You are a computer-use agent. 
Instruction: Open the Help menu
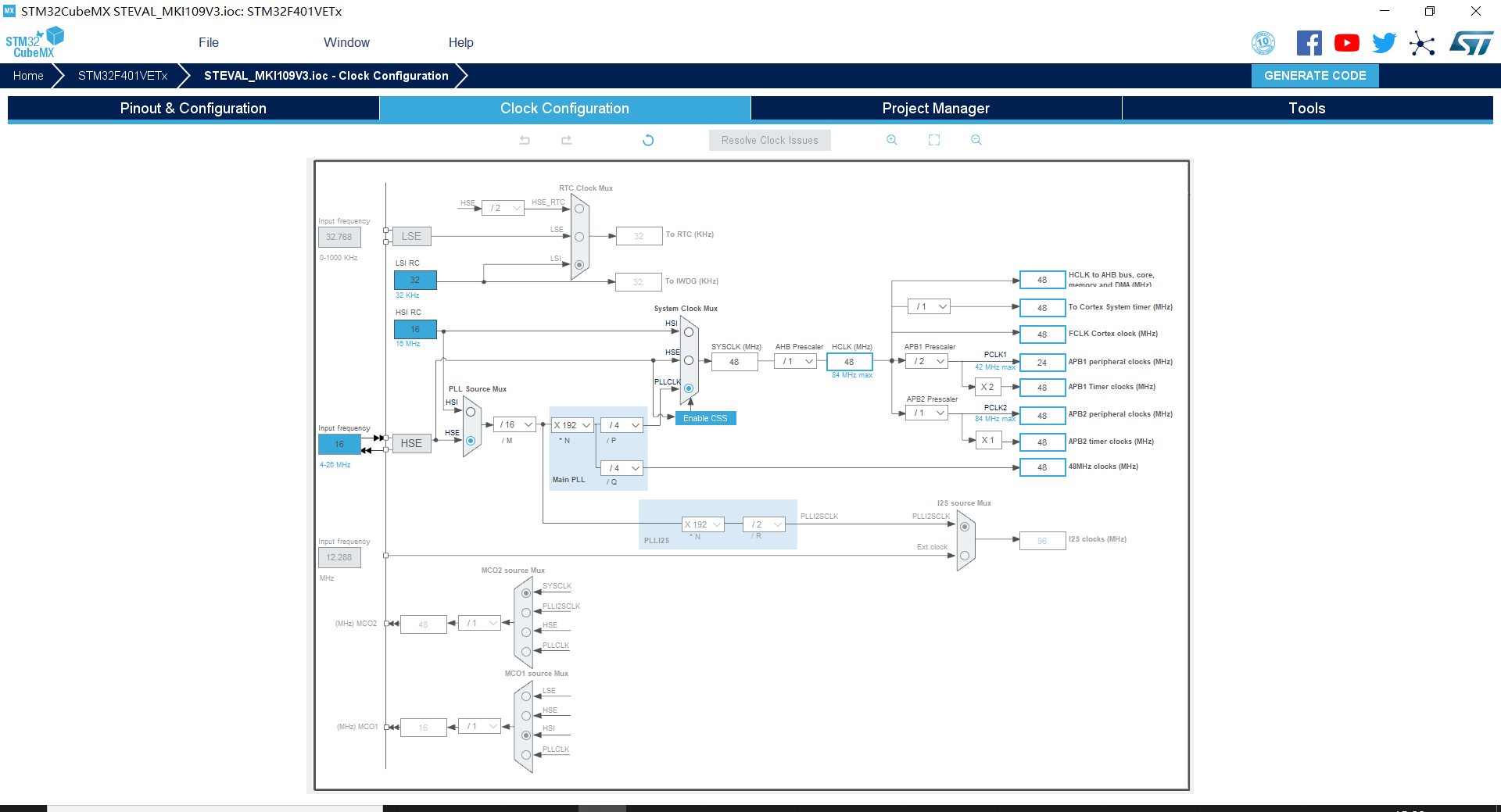[x=460, y=42]
